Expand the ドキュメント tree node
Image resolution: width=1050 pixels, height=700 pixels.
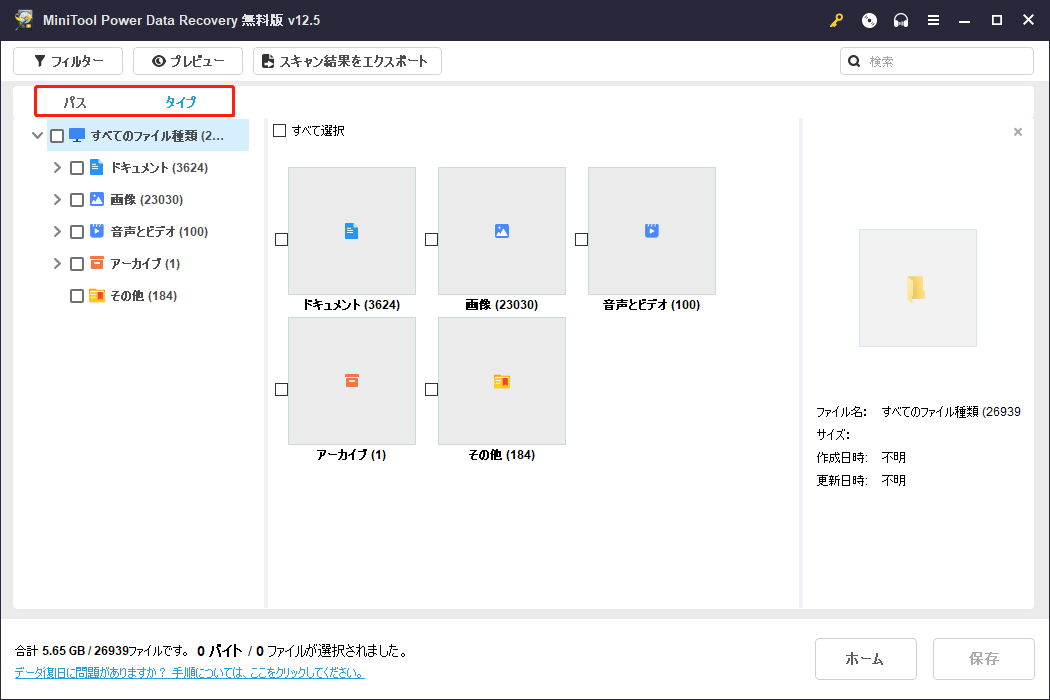[x=57, y=167]
